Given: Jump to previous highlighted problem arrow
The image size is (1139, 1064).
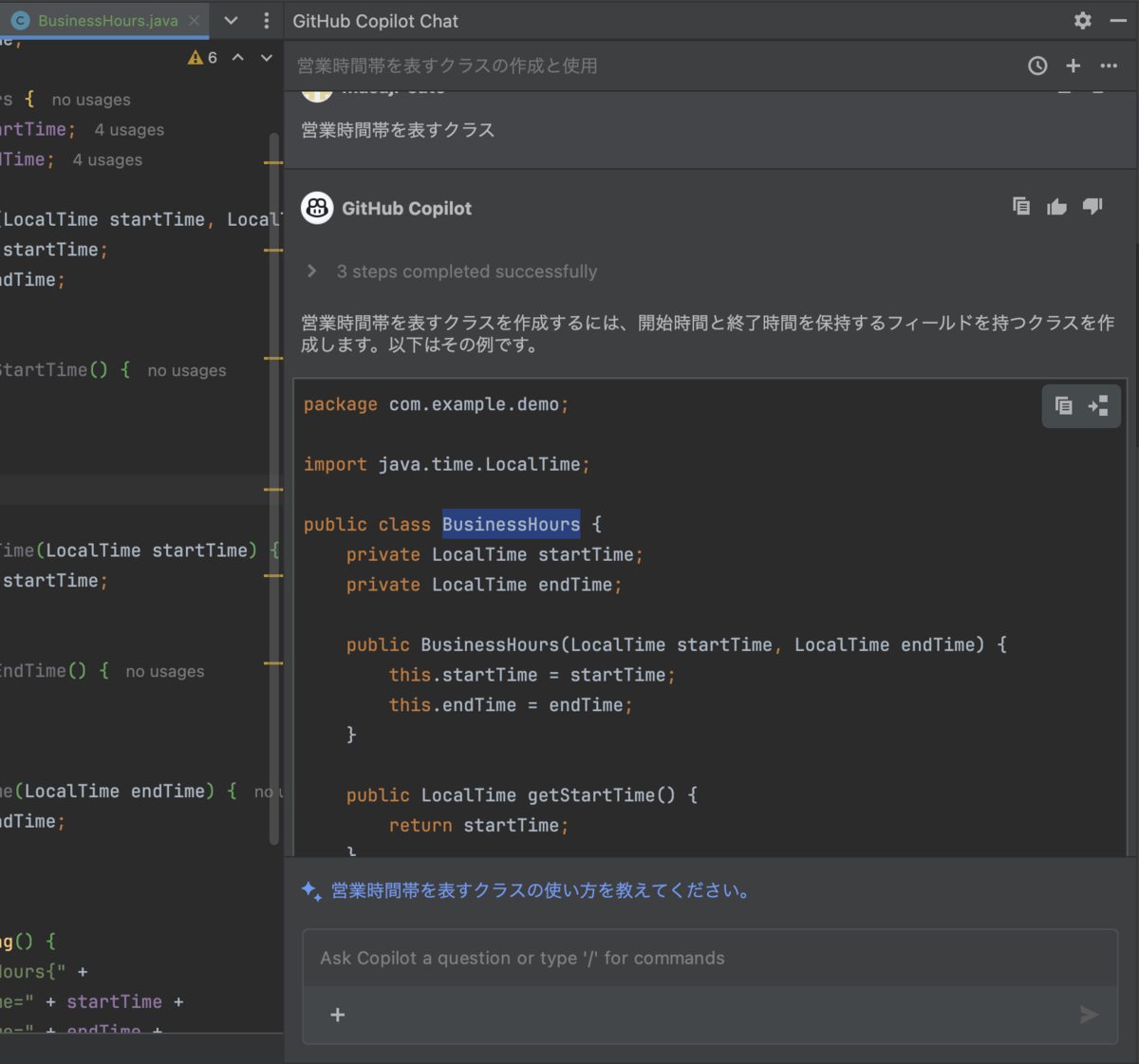Looking at the screenshot, I should click(238, 58).
